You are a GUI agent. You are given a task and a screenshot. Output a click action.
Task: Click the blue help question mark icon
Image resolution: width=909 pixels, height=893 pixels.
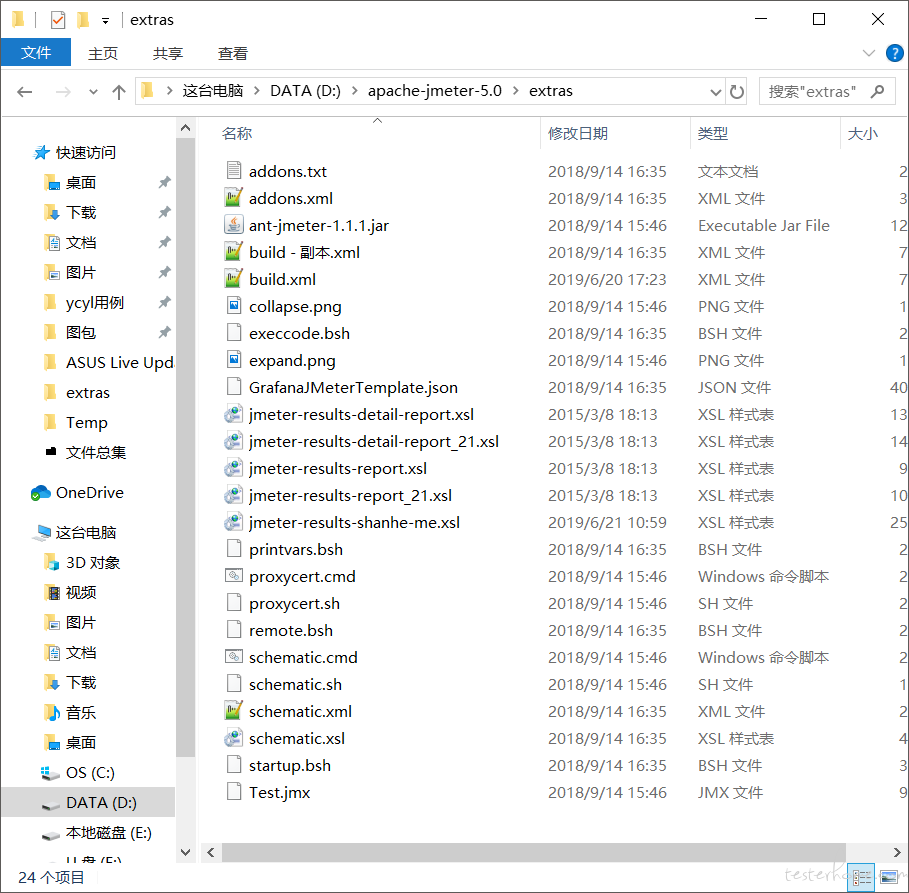[x=895, y=53]
